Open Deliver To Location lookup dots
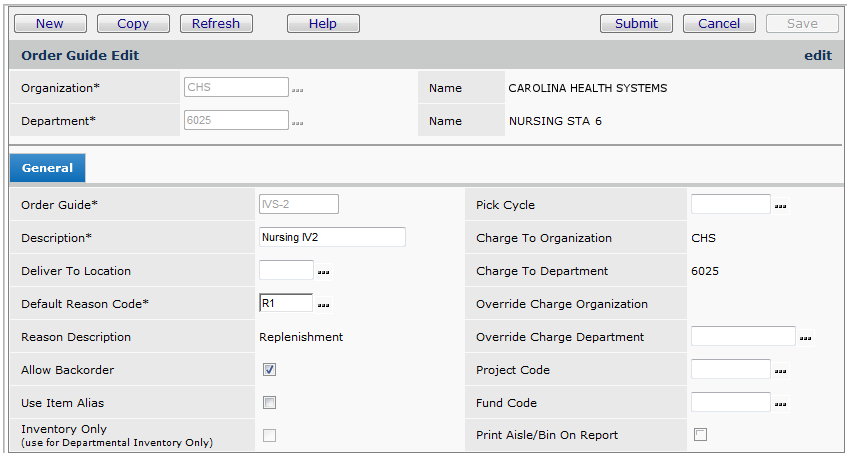 (324, 272)
